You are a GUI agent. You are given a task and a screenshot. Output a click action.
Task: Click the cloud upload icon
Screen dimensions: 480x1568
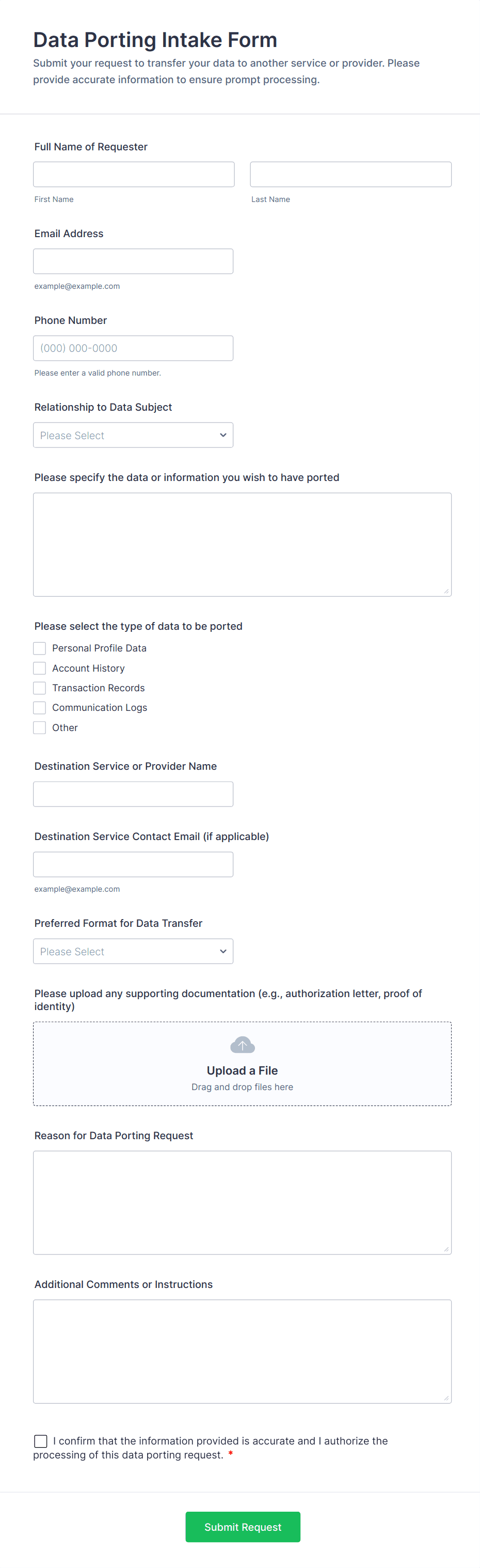click(x=242, y=1045)
